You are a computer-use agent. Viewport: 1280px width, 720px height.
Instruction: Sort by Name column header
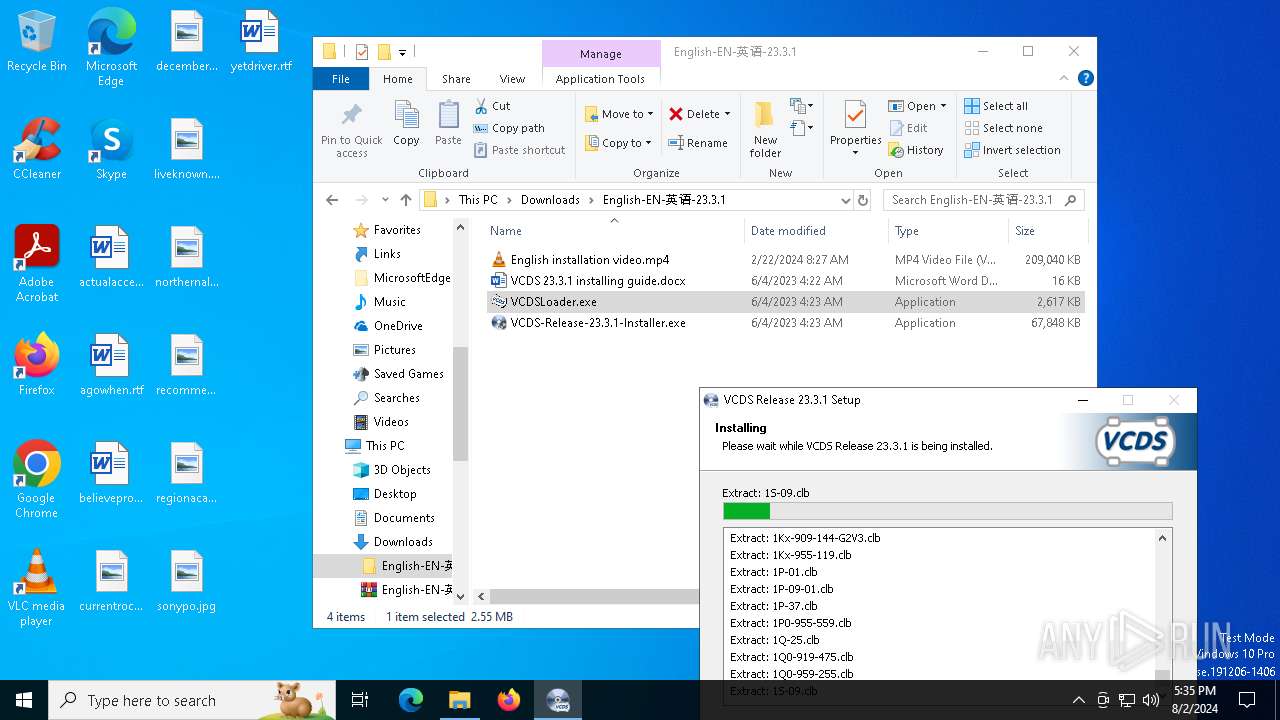[614, 231]
